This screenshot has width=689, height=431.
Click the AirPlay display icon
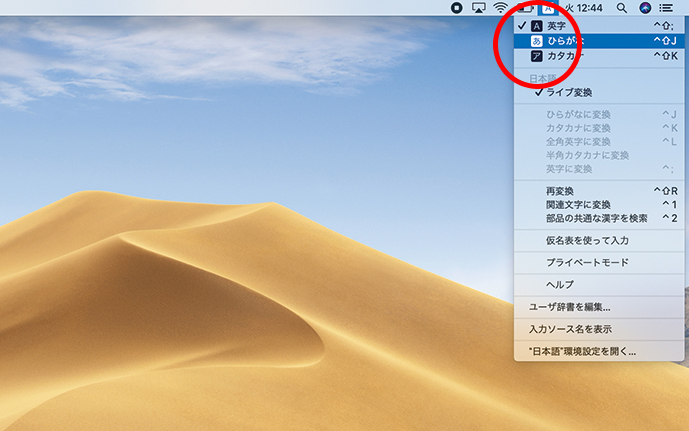(478, 7)
